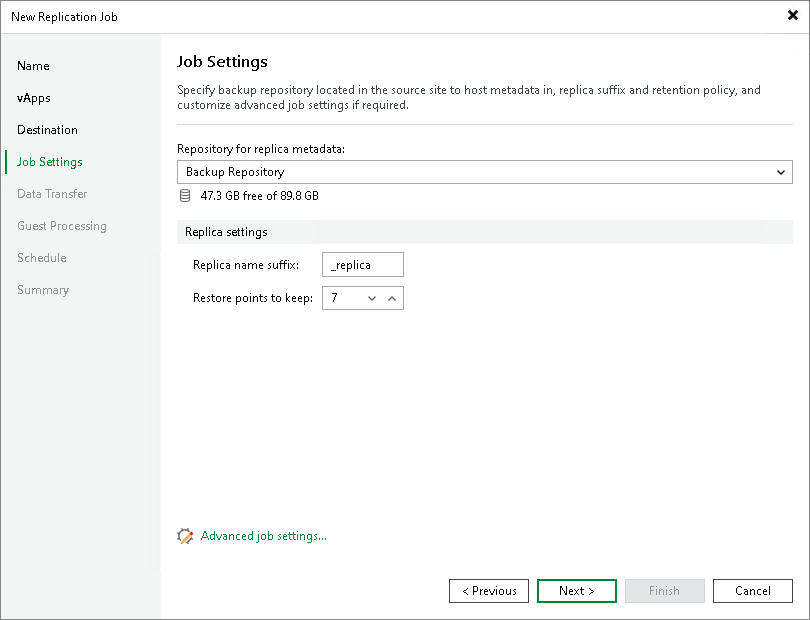Viewport: 810px width, 620px height.
Task: Click the 'Replica name suffix:' label
Action: coord(246,265)
